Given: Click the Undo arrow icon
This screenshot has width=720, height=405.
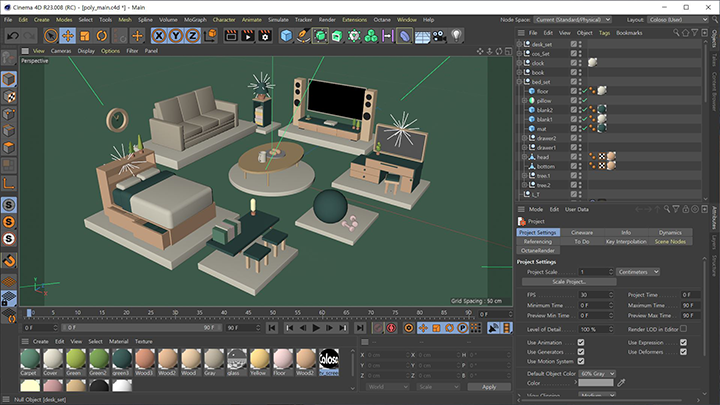Looking at the screenshot, I should (x=13, y=36).
